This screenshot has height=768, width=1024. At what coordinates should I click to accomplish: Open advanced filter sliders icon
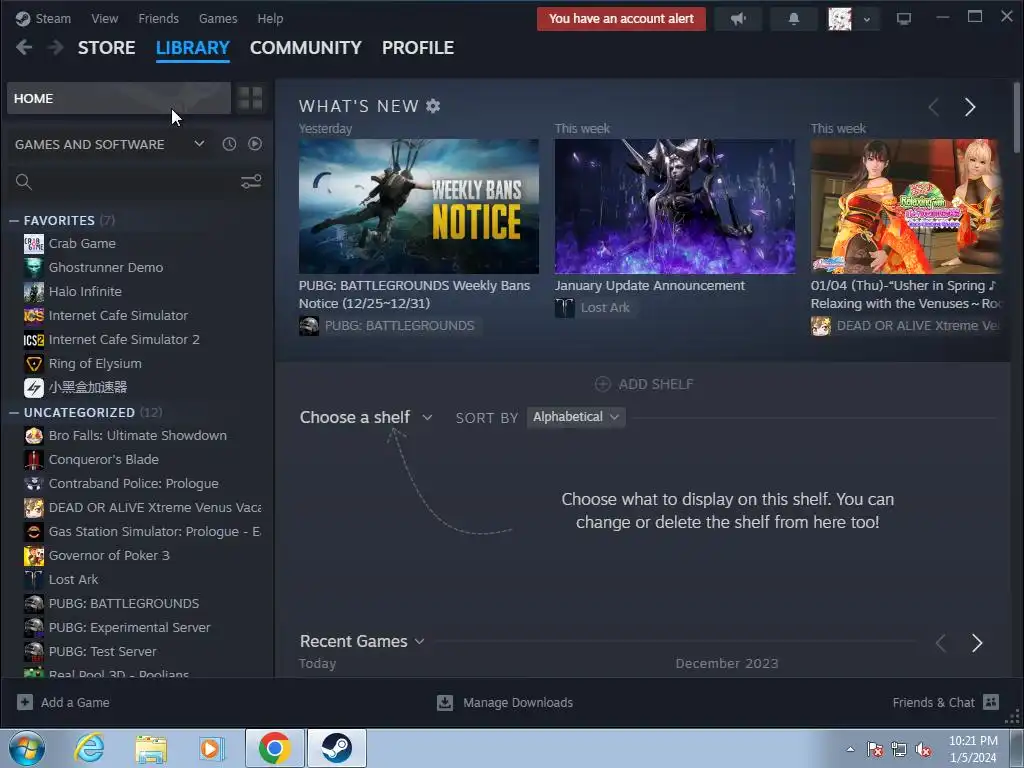tap(251, 182)
